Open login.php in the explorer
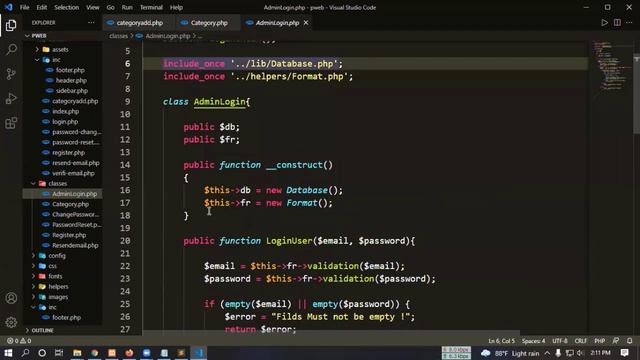Viewport: 640px width, 360px height. (65, 122)
